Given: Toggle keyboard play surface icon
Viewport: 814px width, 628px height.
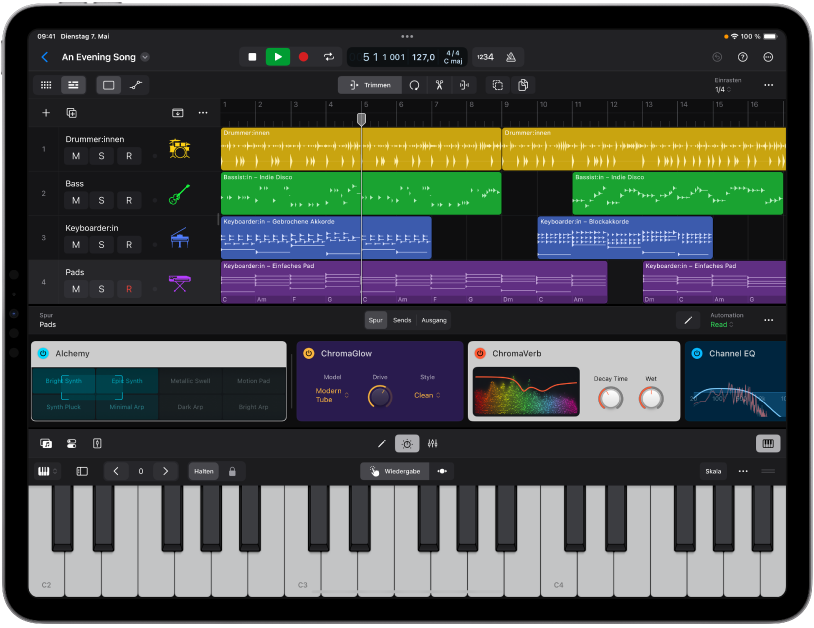Looking at the screenshot, I should pos(768,444).
